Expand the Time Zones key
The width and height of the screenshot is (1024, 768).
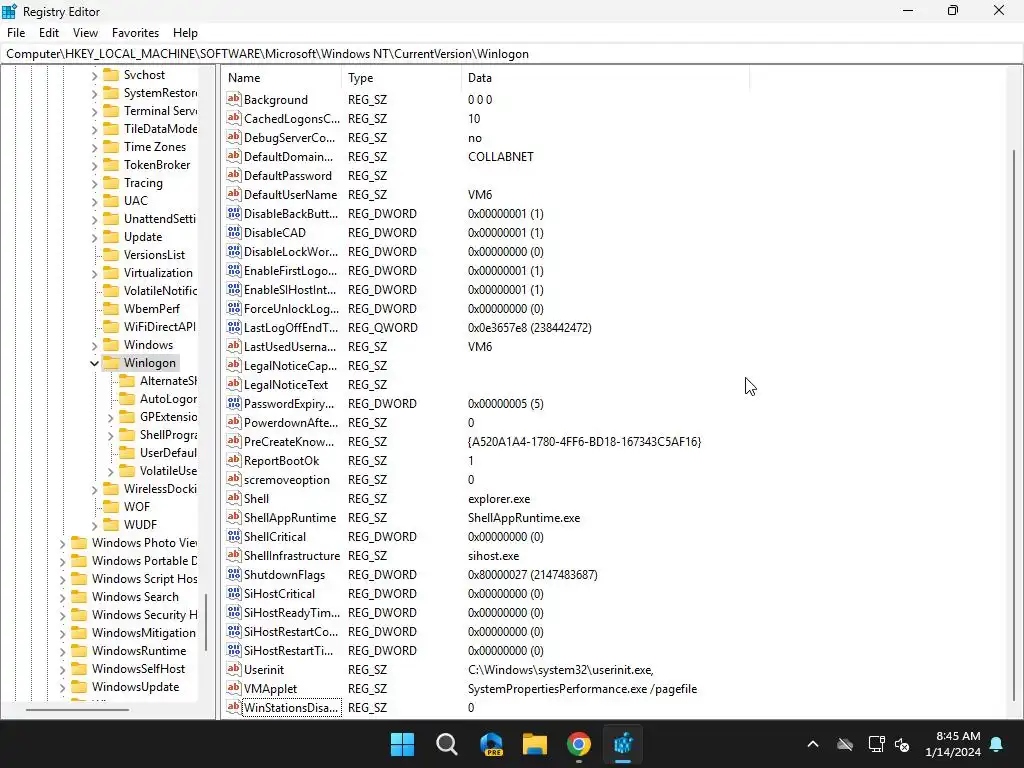pyautogui.click(x=94, y=147)
